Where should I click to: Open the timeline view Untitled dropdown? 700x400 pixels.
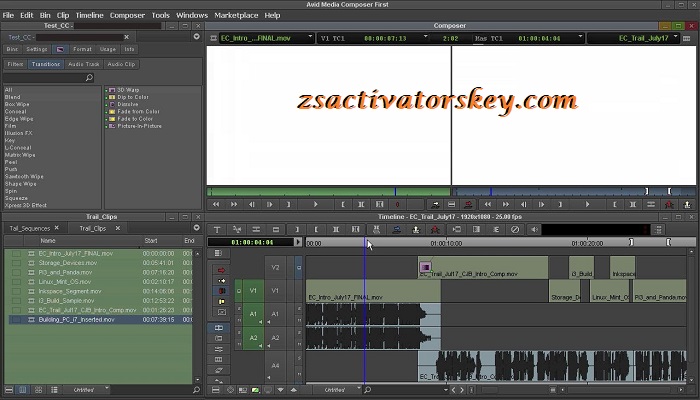pos(337,390)
